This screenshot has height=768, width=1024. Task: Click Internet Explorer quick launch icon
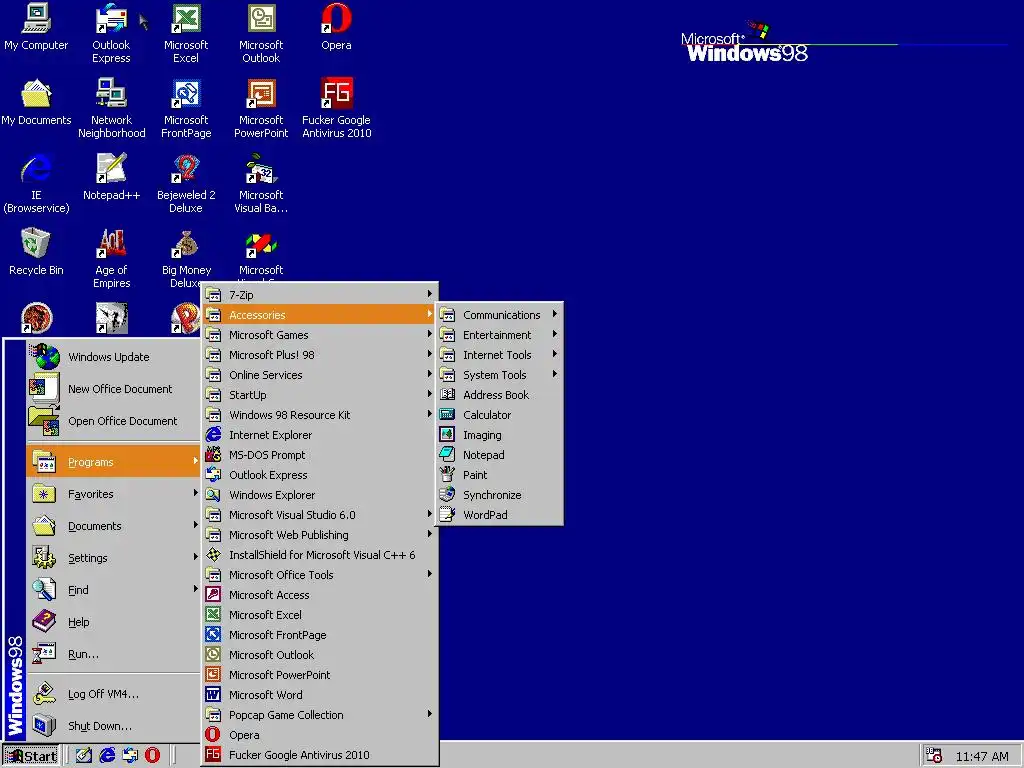point(106,756)
